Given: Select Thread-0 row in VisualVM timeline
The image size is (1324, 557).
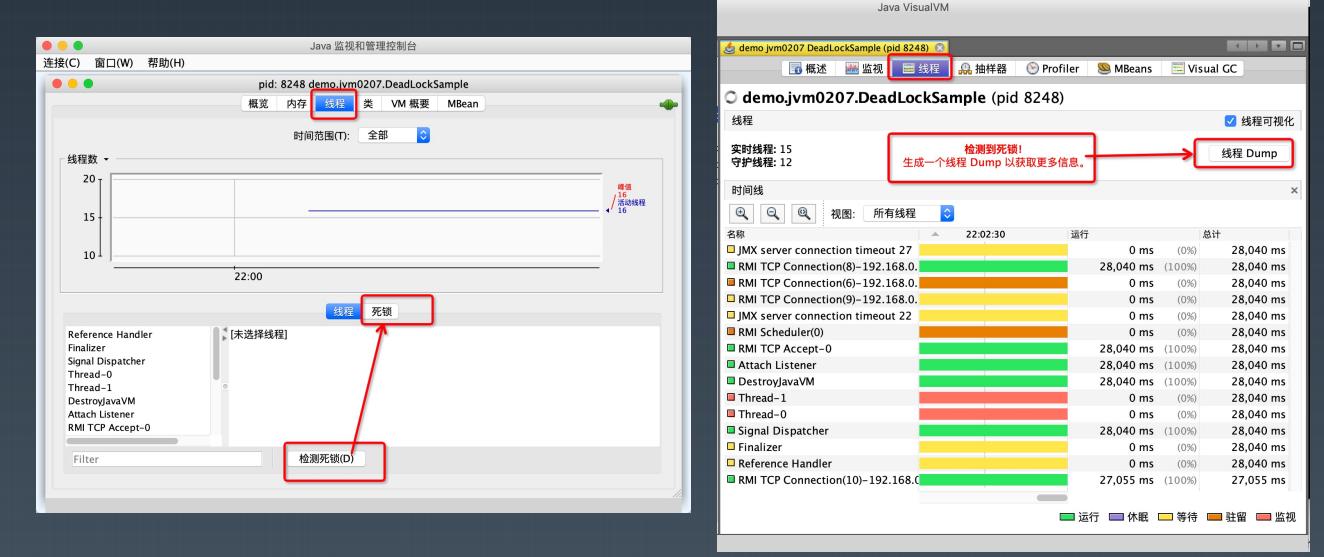Looking at the screenshot, I should pos(1007,414).
